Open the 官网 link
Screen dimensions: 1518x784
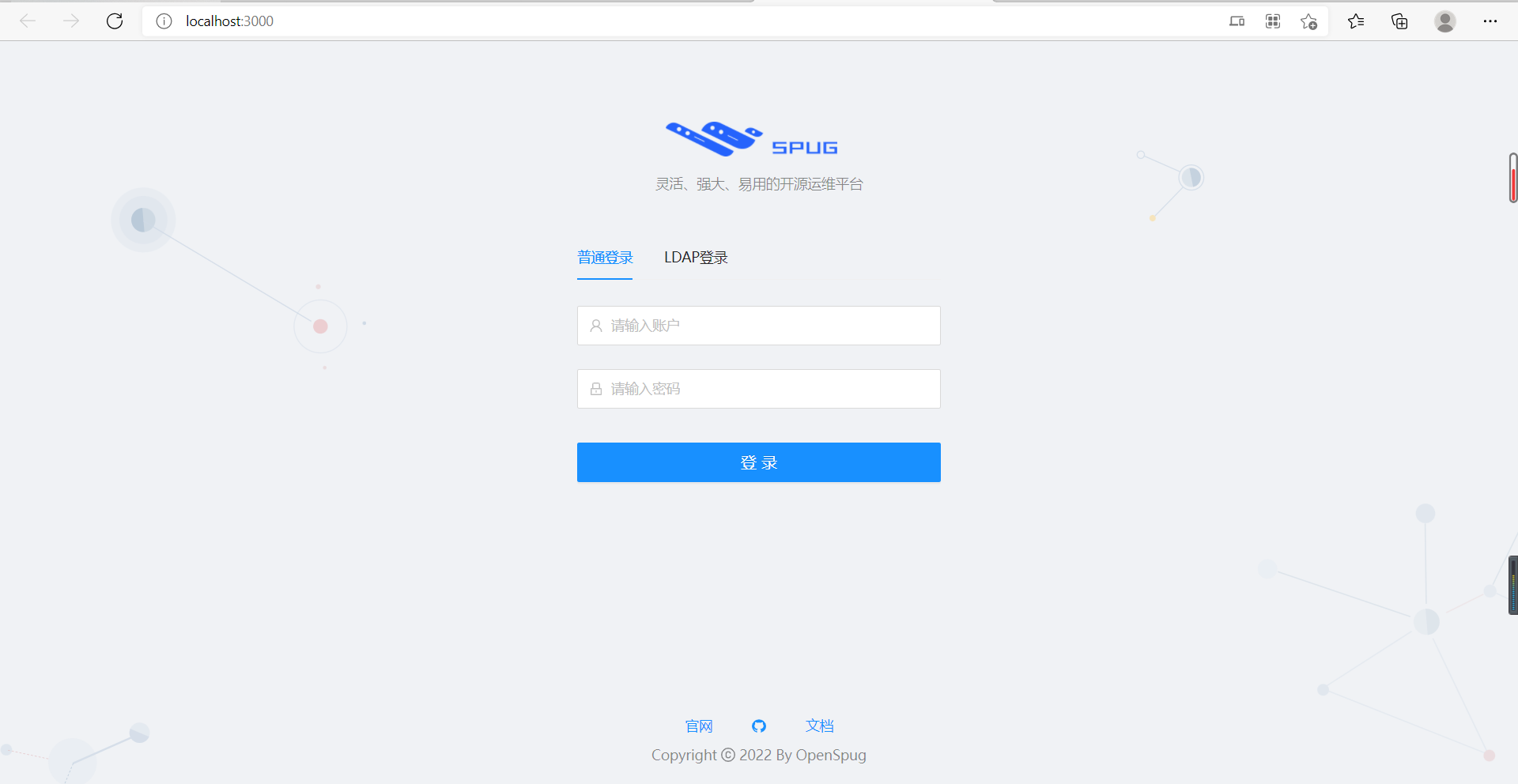(699, 726)
